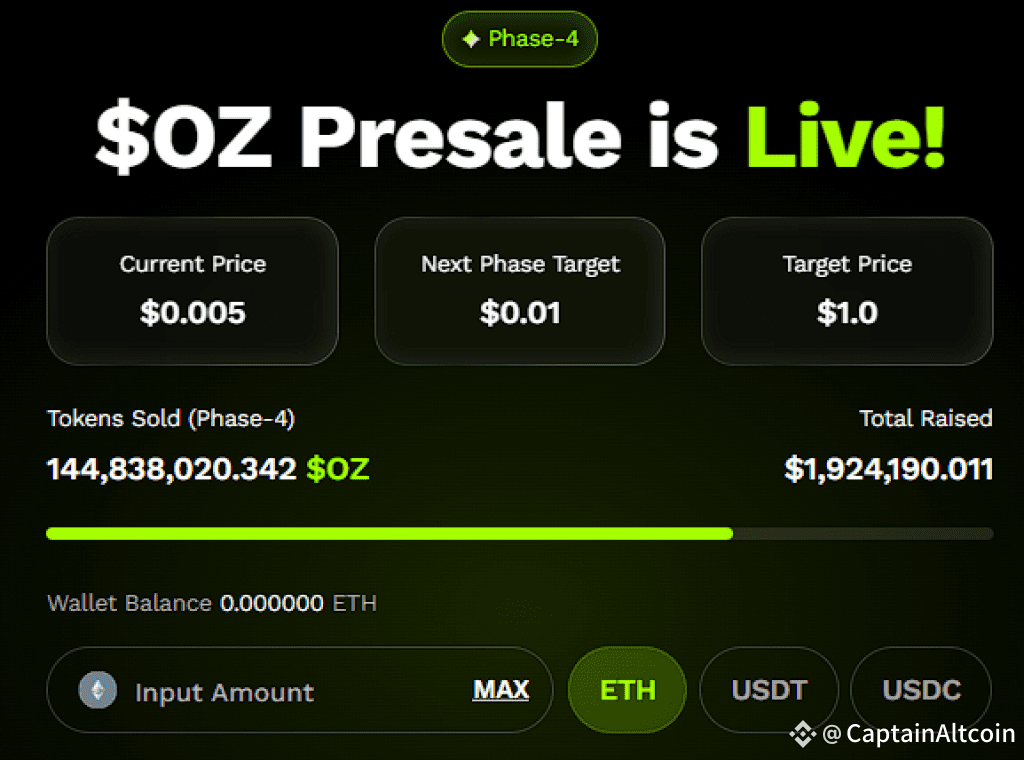Click the Binance logo watermark icon
1024x760 pixels.
pos(803,734)
